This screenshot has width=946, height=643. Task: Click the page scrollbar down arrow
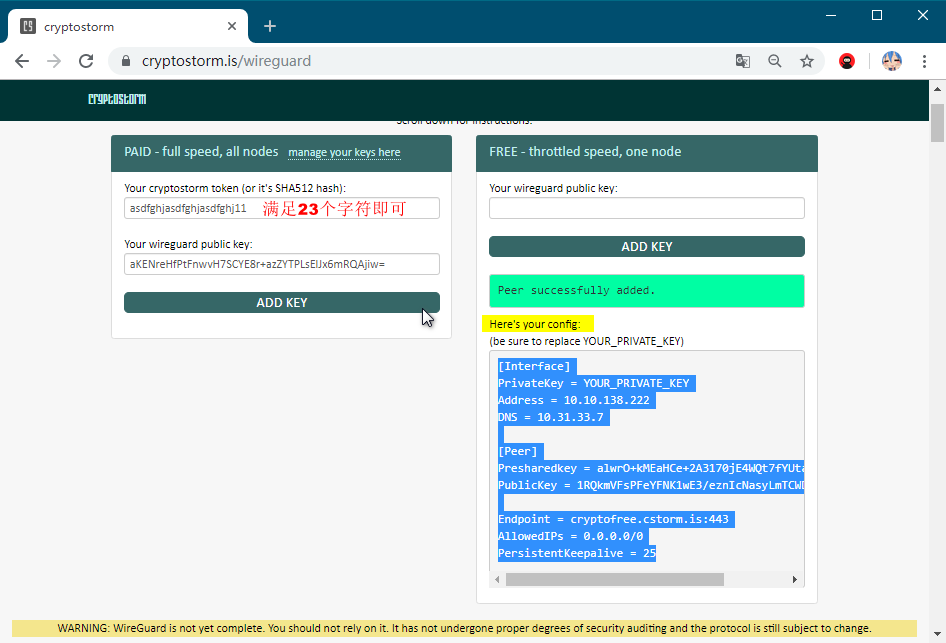tap(937, 634)
